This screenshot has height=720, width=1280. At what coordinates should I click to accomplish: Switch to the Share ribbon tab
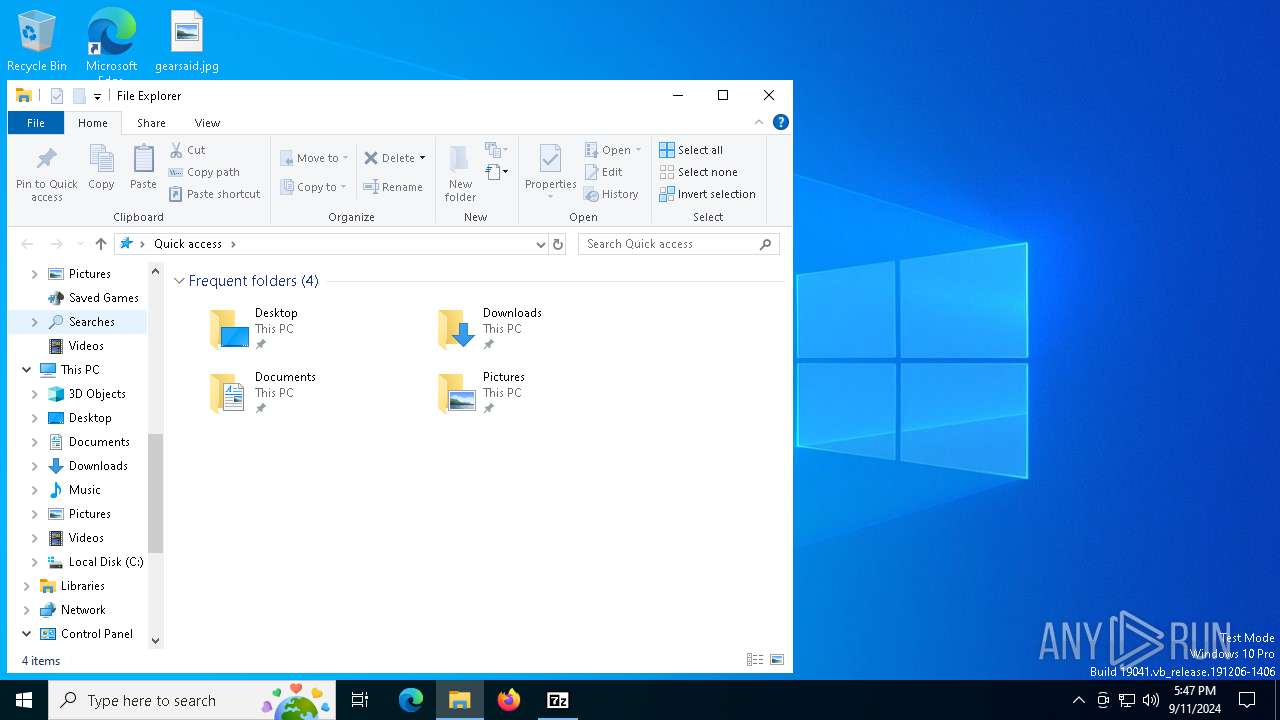[x=151, y=123]
